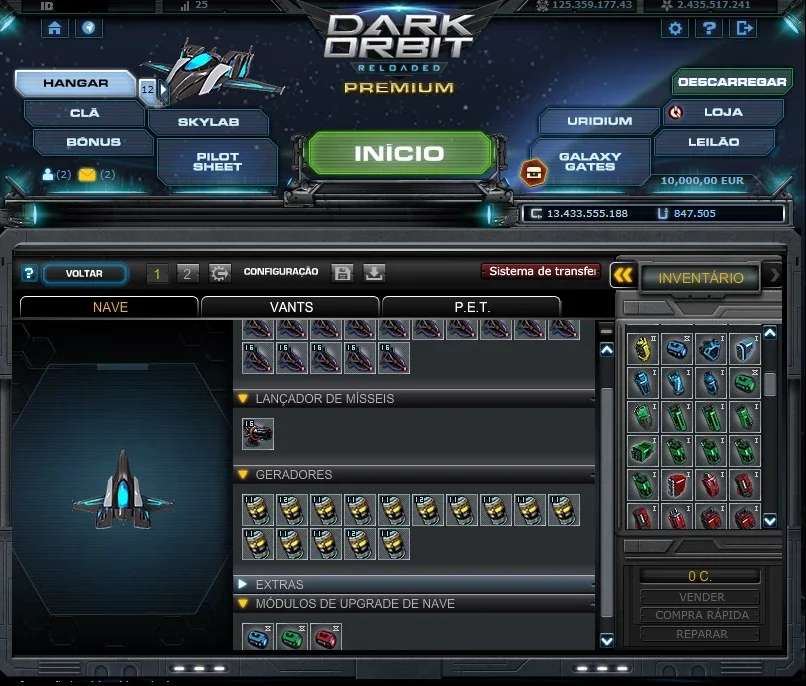Image resolution: width=806 pixels, height=686 pixels.
Task: Select the green ship upgrade module
Action: [x=292, y=638]
